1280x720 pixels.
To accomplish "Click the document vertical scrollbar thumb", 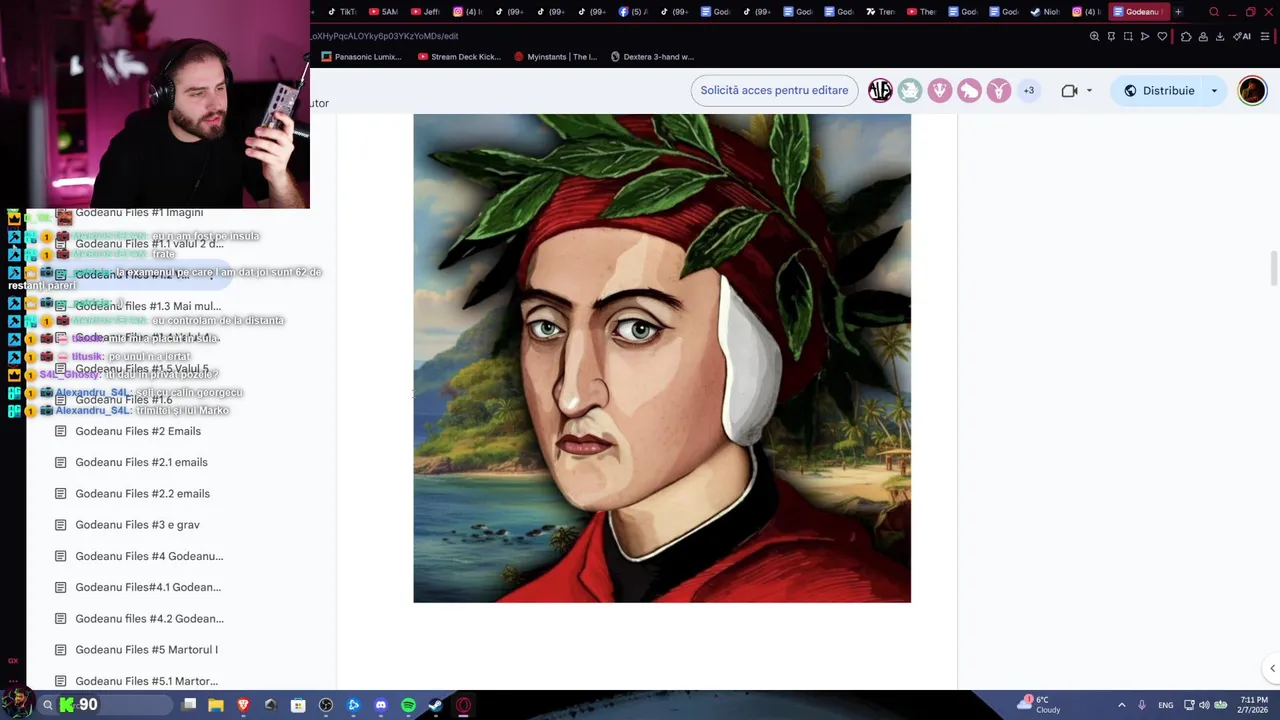I will pyautogui.click(x=1273, y=269).
